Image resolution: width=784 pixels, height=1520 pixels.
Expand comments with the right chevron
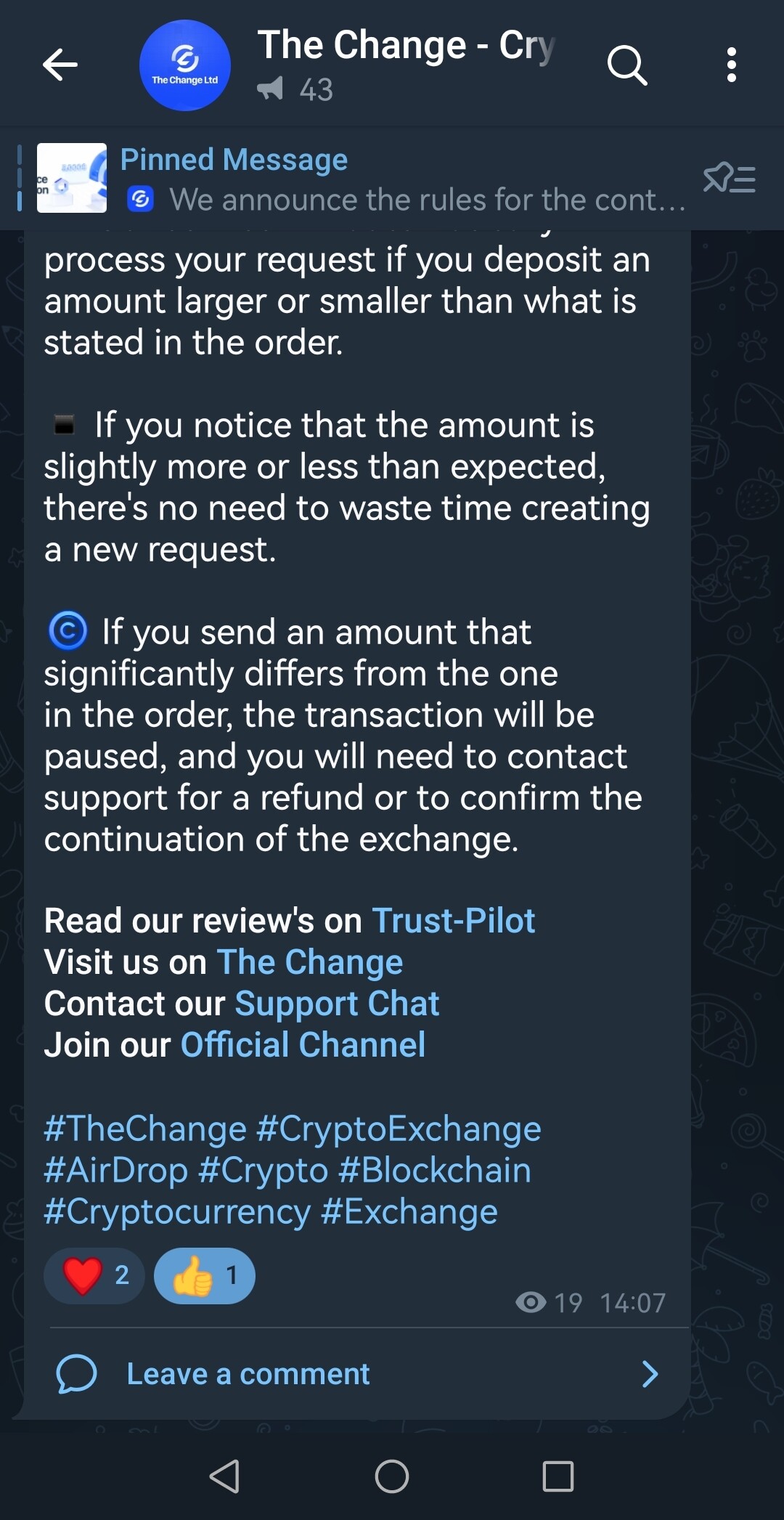[x=650, y=1374]
